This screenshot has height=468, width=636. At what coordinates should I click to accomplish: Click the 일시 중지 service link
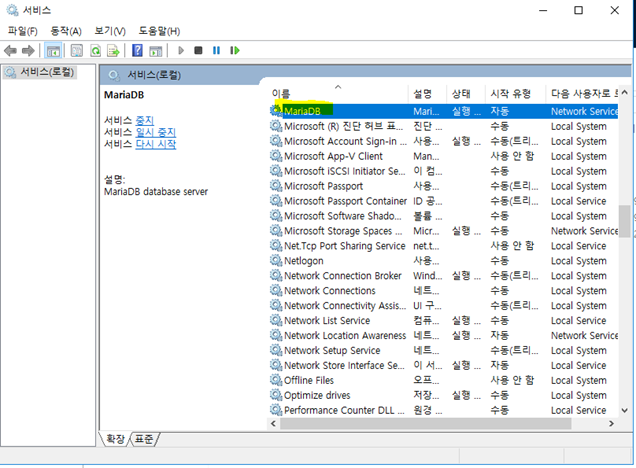[x=156, y=132]
